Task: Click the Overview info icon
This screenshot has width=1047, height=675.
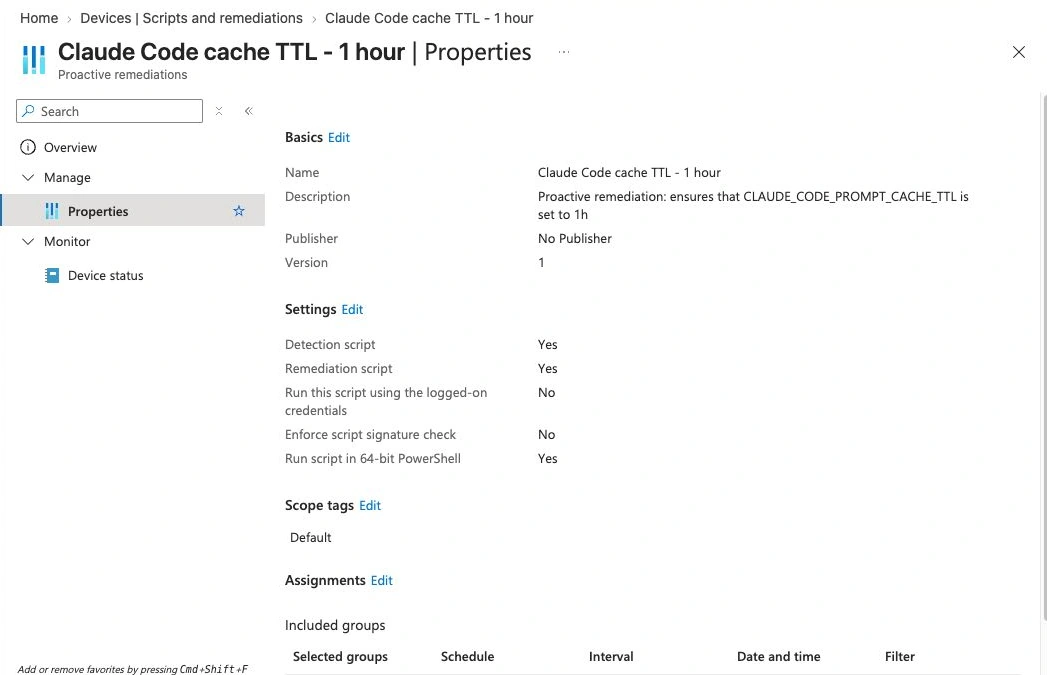Action: pyautogui.click(x=28, y=147)
